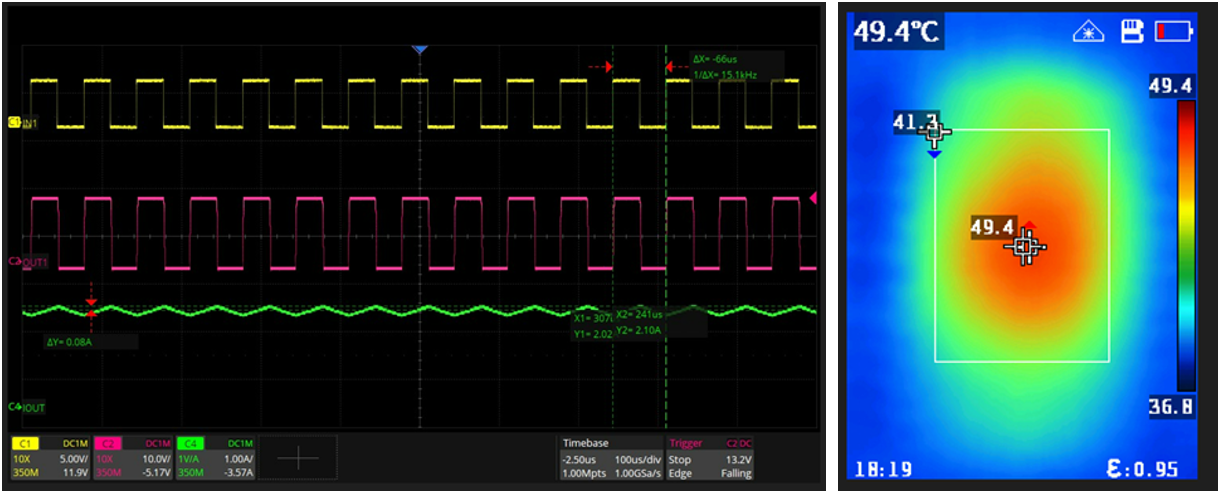
Task: Add a new channel with the plus box
Action: 301,458
